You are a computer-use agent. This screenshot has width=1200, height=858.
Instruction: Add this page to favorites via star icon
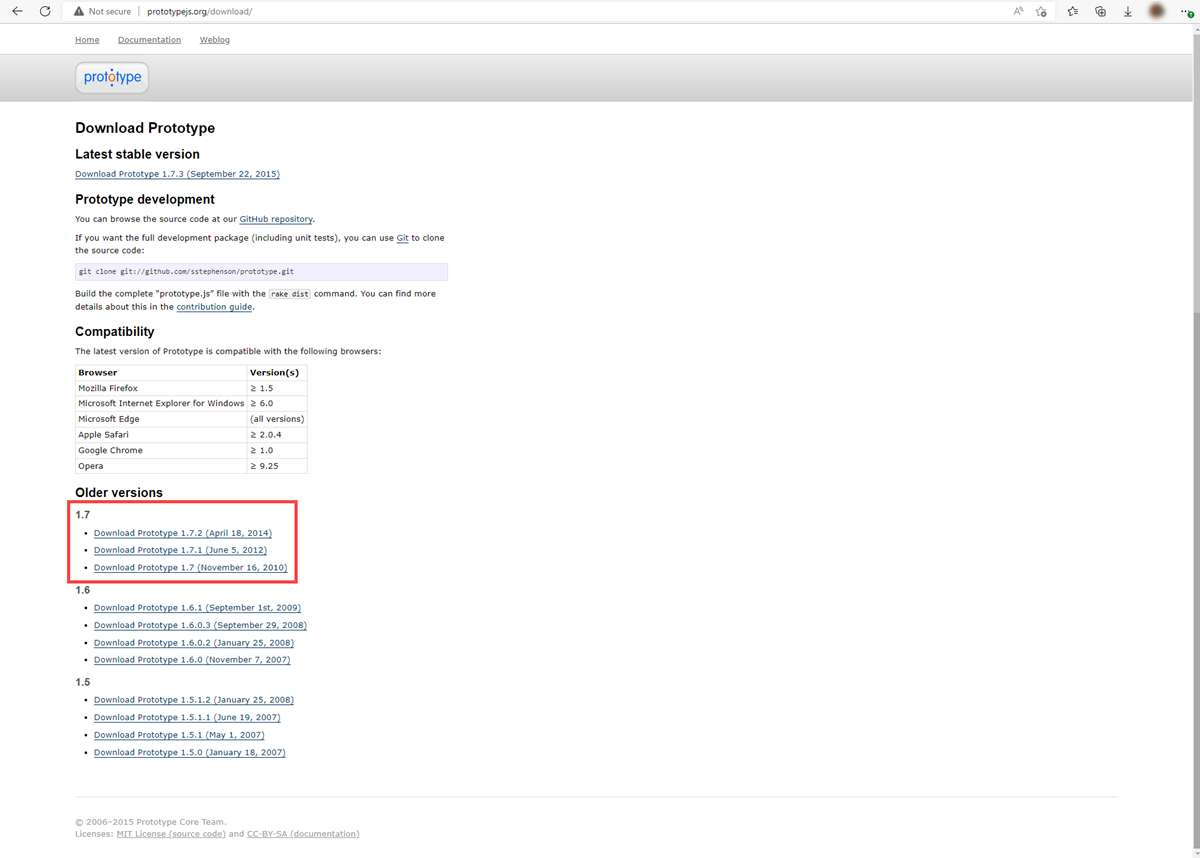tap(1042, 11)
